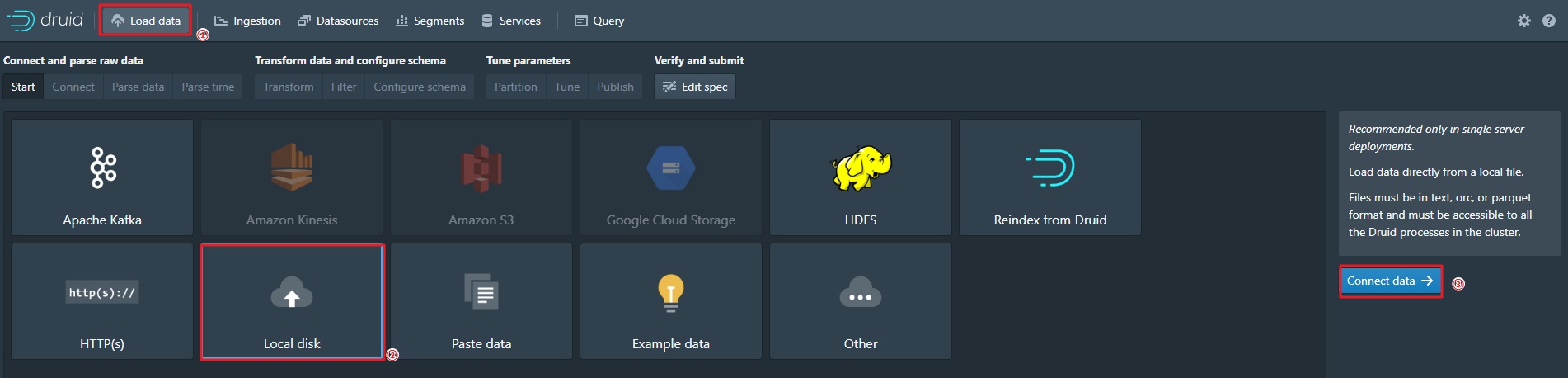Choose the HDFS elephant icon
This screenshot has width=1568, height=378.
coord(861,168)
